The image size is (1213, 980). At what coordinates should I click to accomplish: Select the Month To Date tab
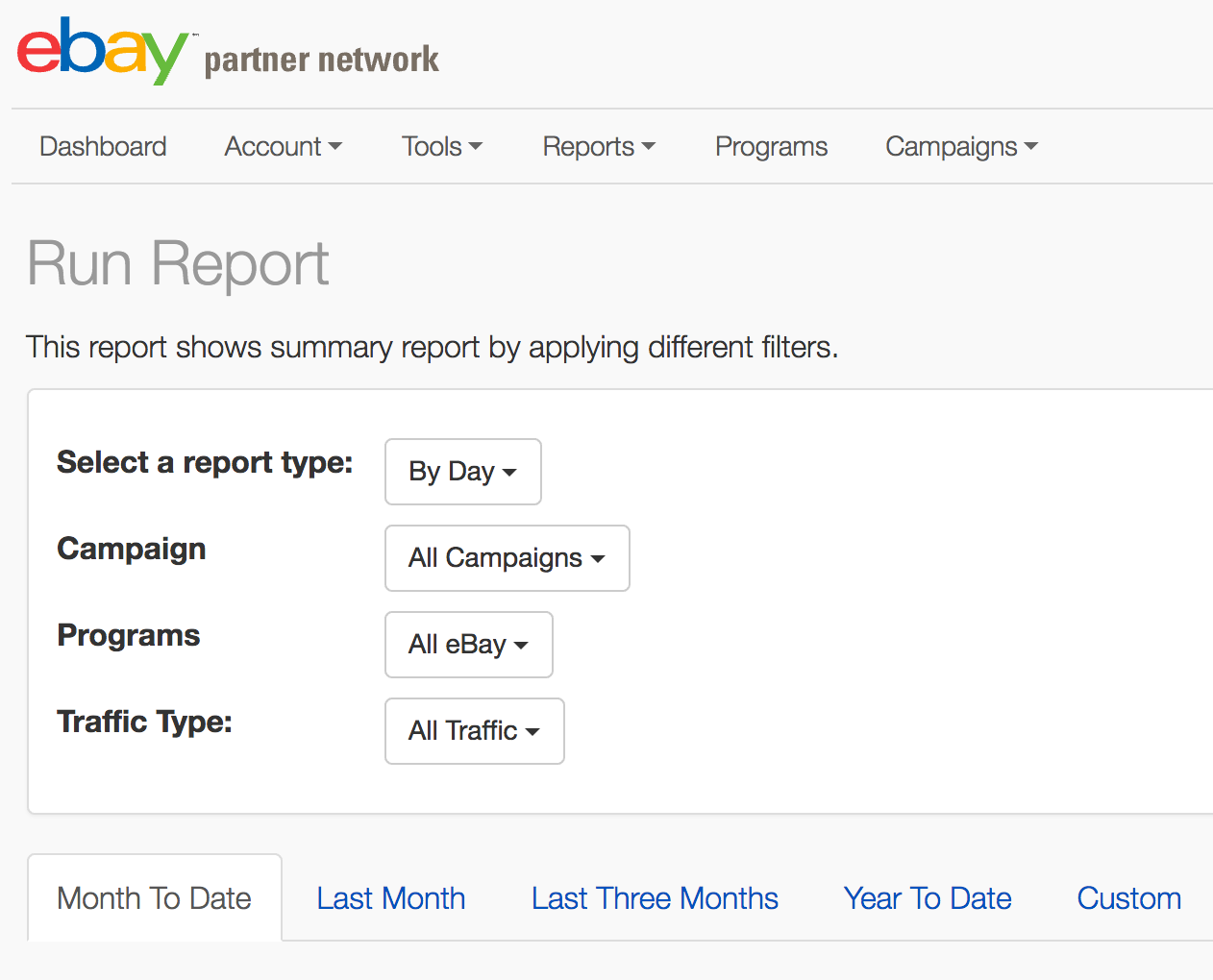(x=155, y=898)
